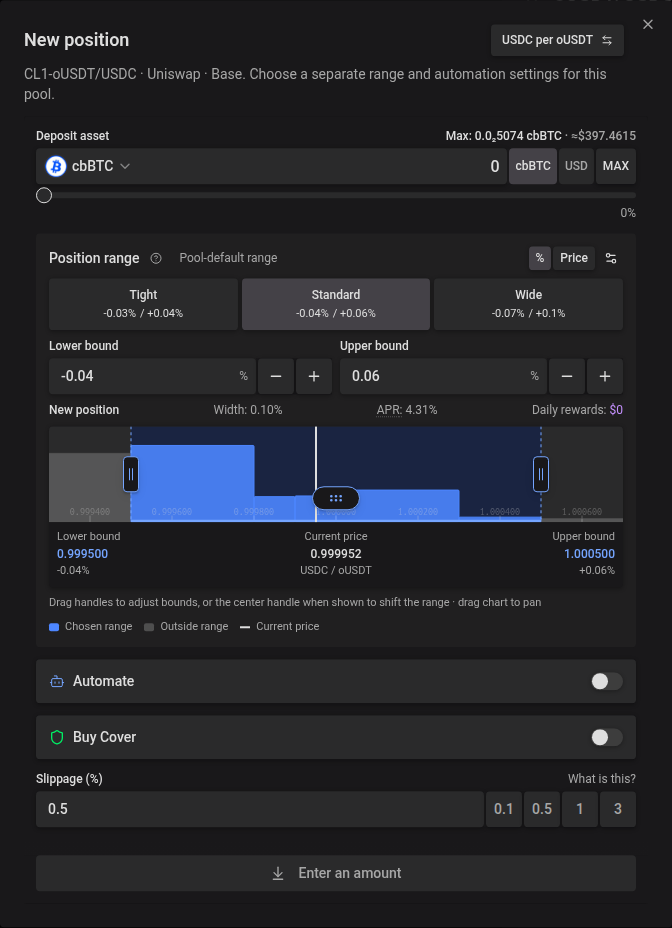Viewport: 672px width, 928px height.
Task: Click the lower bound price 0.999500
Action: click(x=82, y=554)
